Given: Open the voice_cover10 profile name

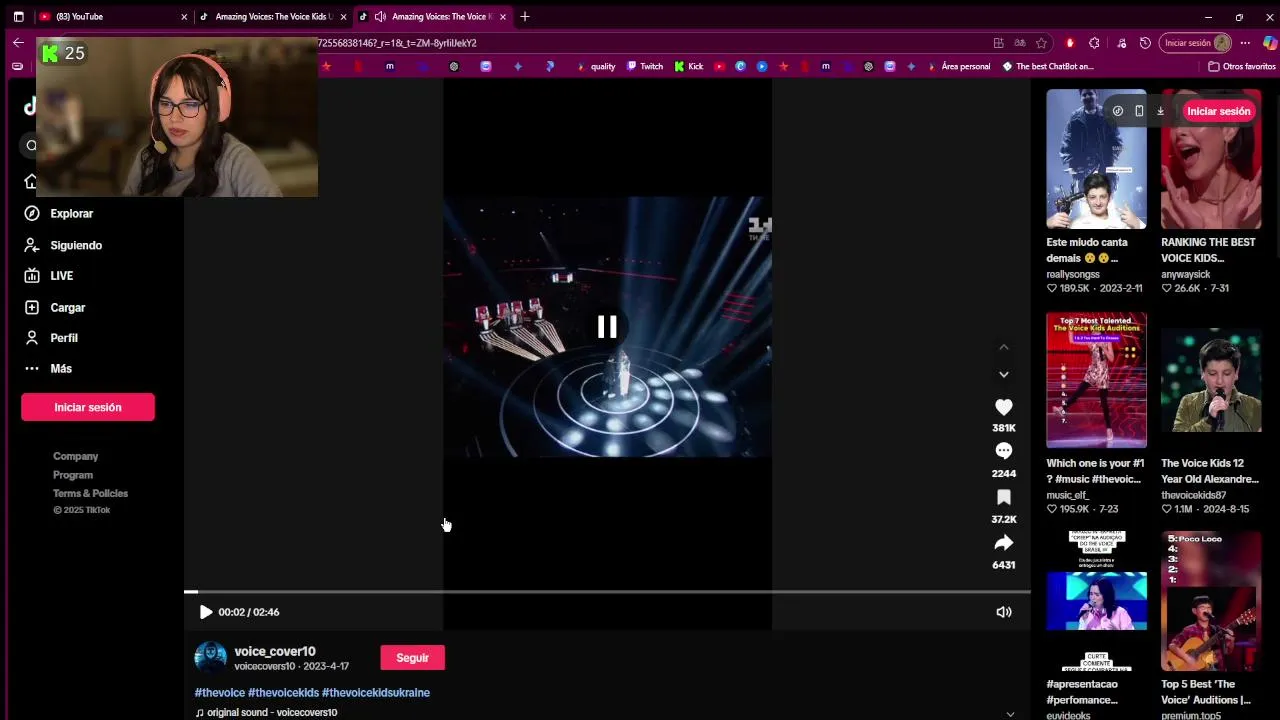Looking at the screenshot, I should click(x=275, y=651).
